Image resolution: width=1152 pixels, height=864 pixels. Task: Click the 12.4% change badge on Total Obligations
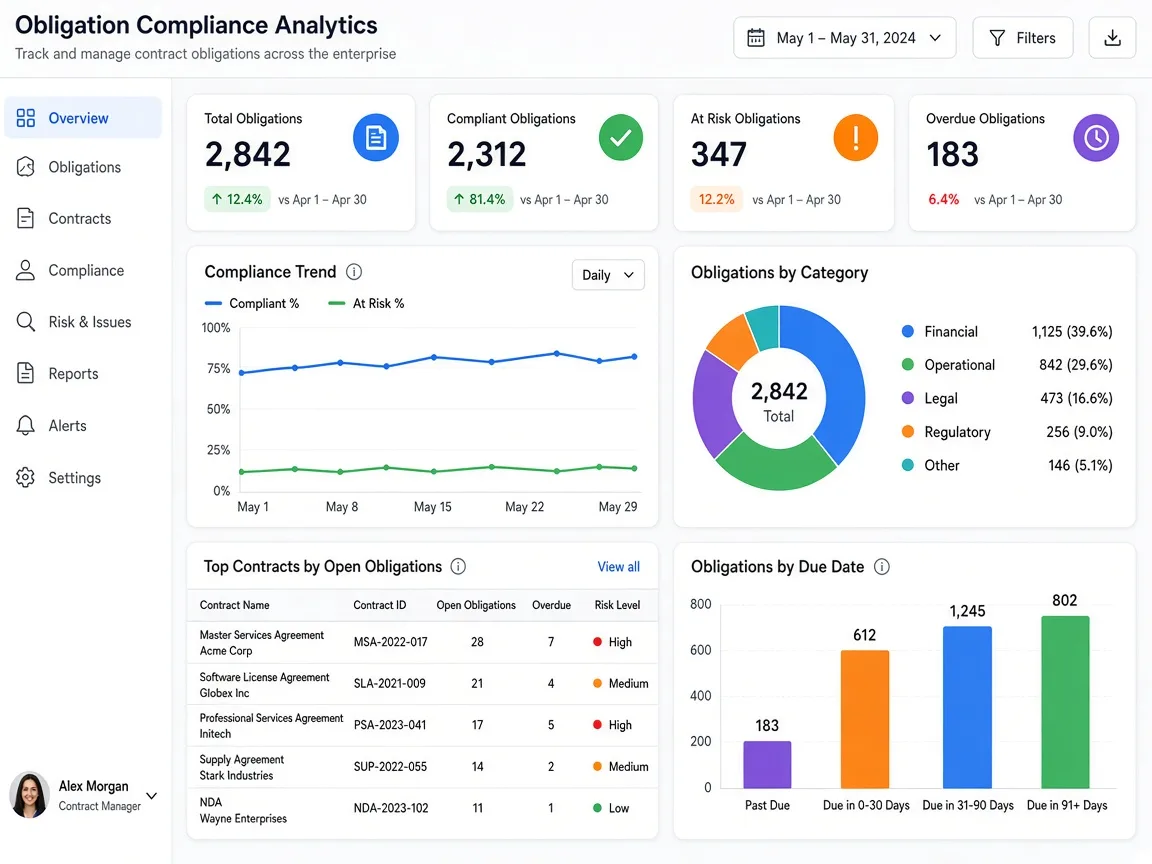click(x=237, y=199)
